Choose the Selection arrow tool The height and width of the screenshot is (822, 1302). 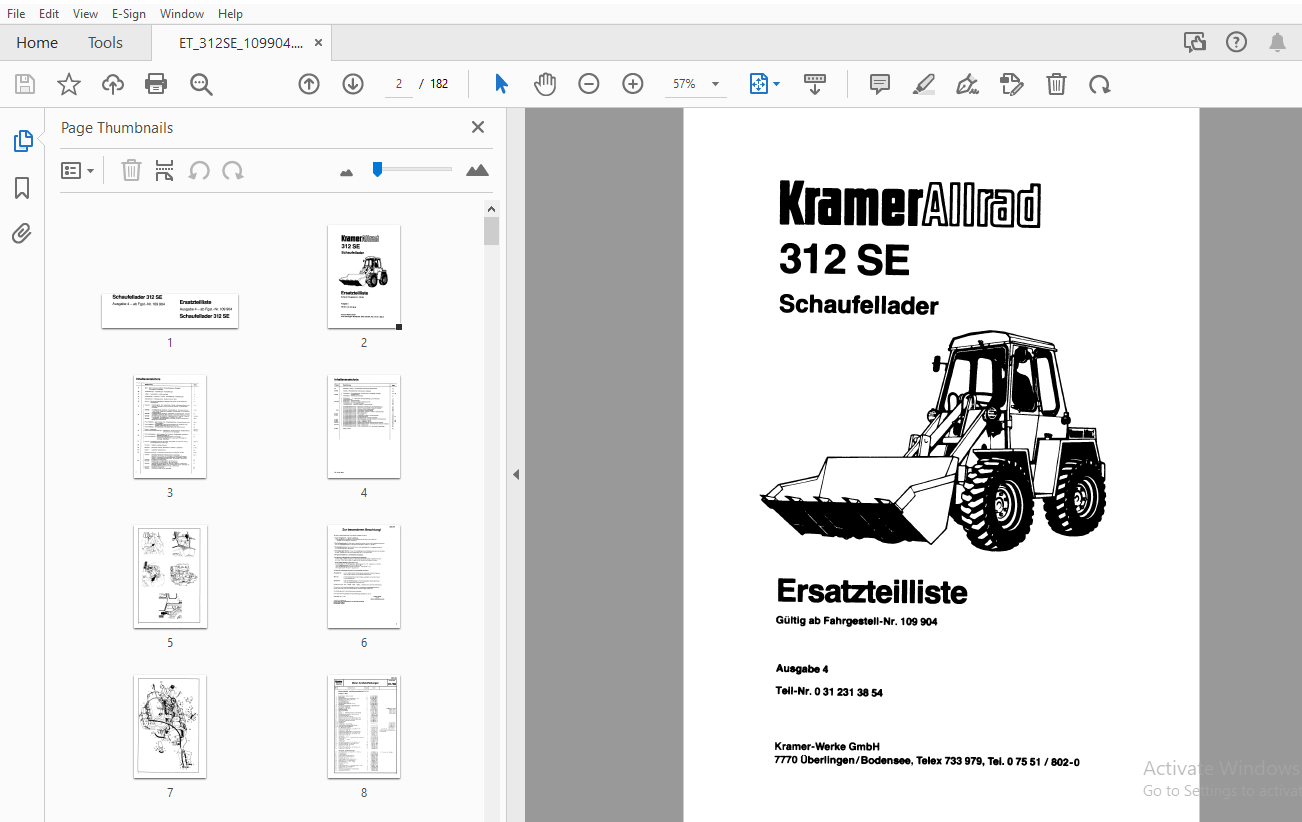501,84
